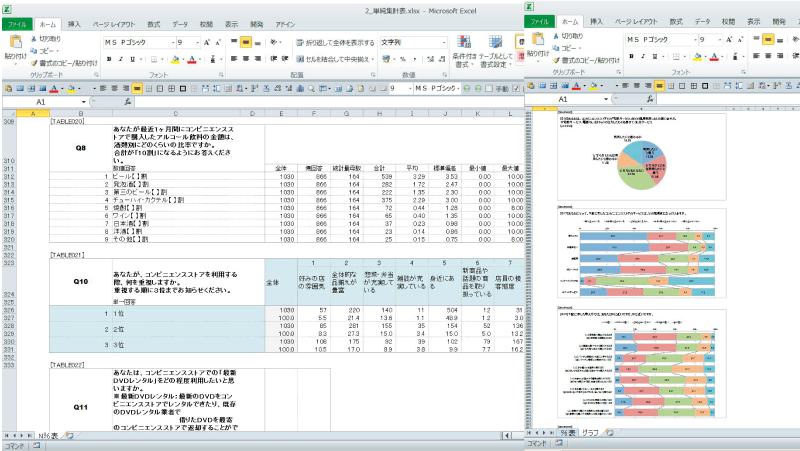Click the percent style icon in the left window
The width and height of the screenshot is (800, 451).
tap(403, 59)
